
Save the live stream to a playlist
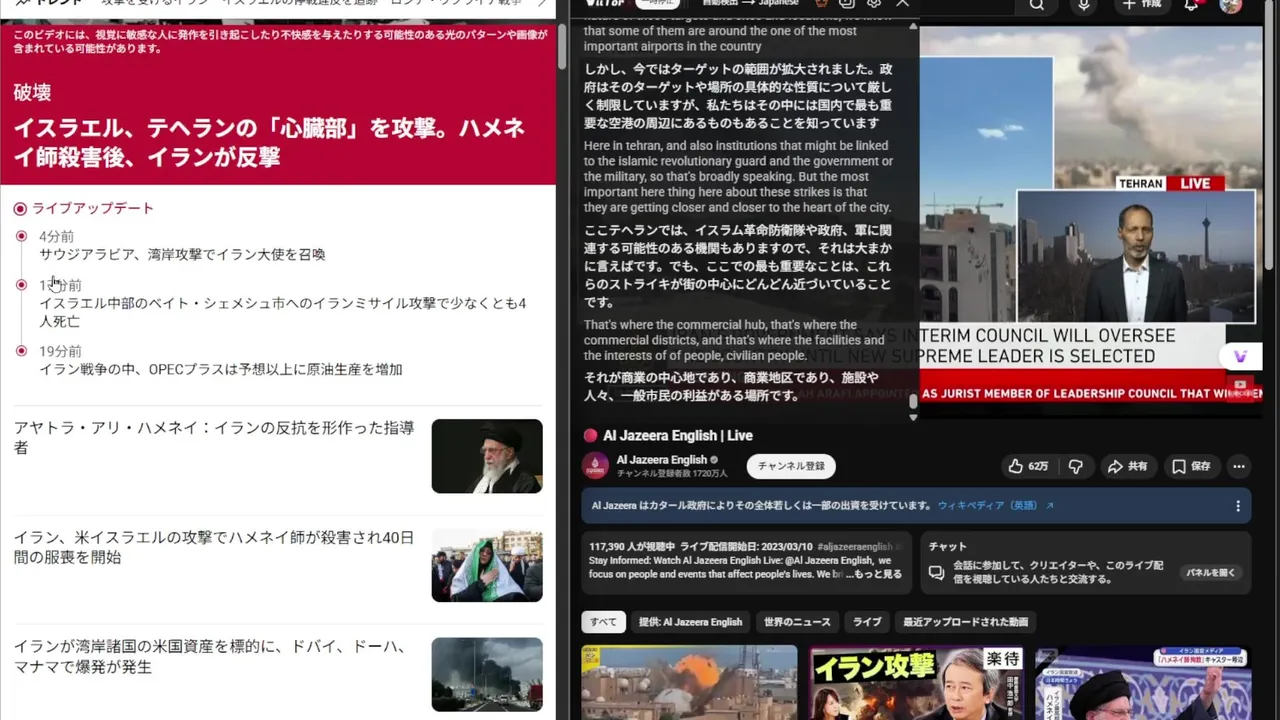1192,466
